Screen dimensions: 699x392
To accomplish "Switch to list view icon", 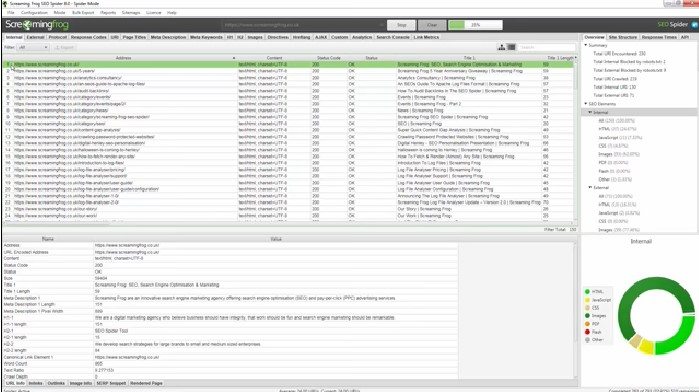I will tap(511, 47).
